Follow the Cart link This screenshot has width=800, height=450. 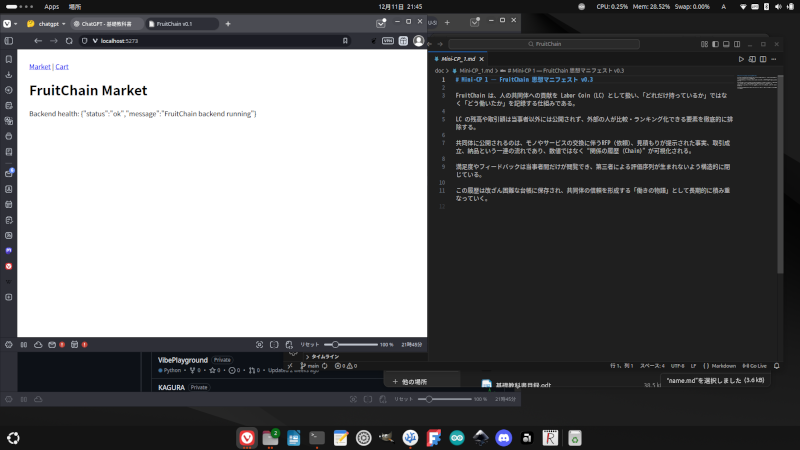pos(62,67)
